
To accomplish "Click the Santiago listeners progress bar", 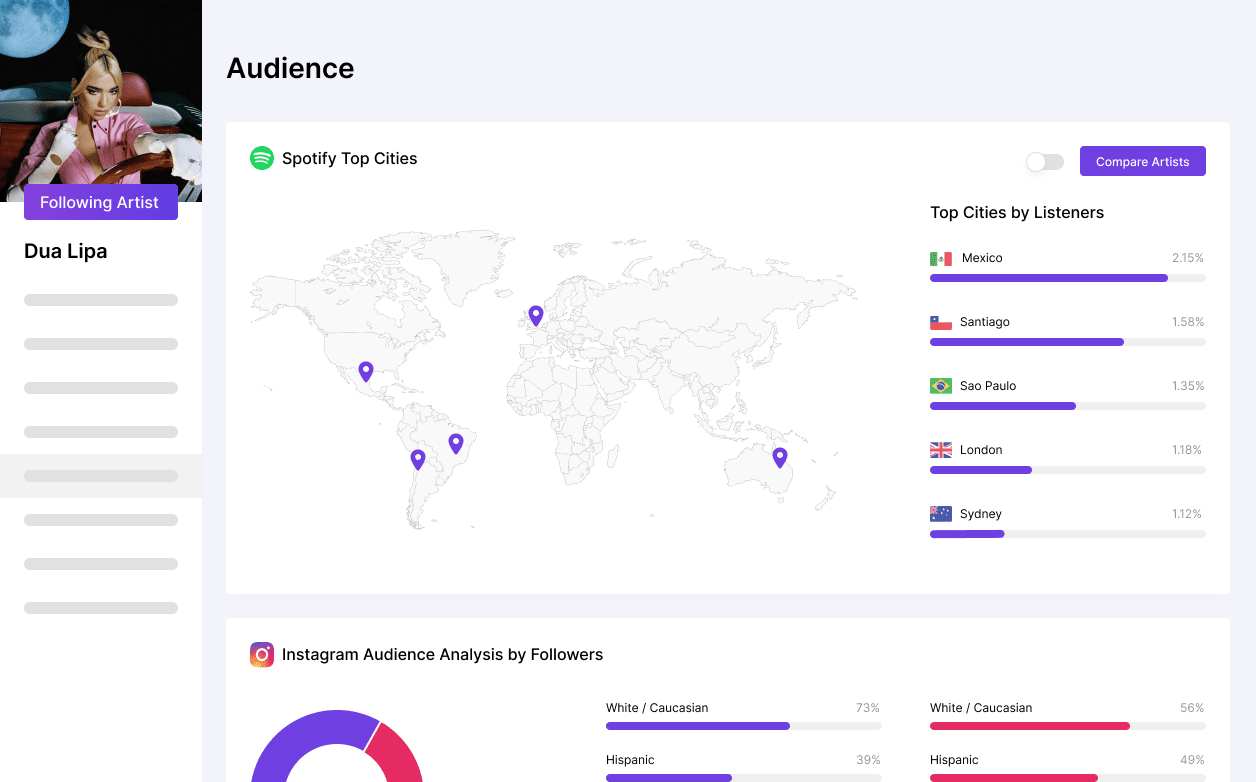I will pyautogui.click(x=1068, y=342).
